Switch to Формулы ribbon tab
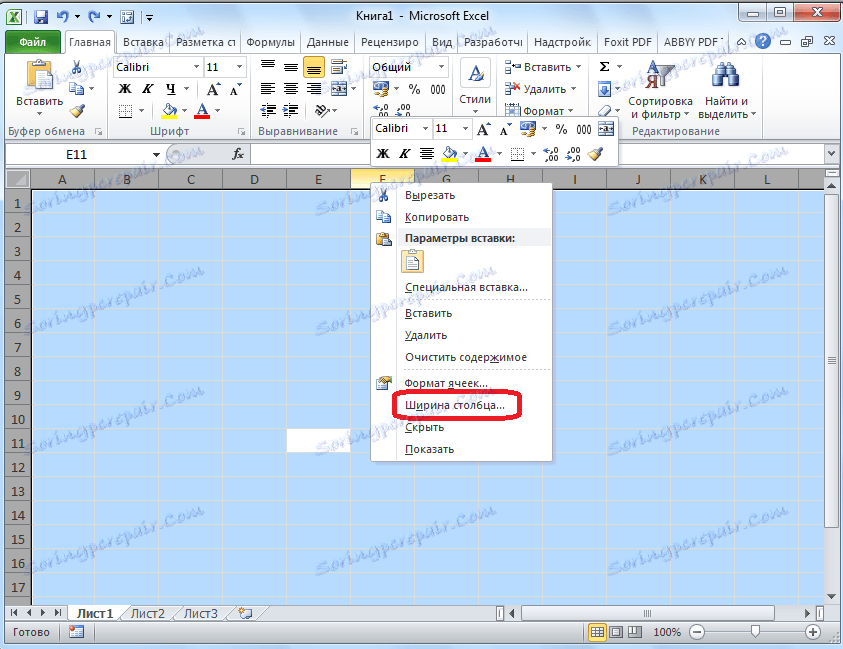Image resolution: width=843 pixels, height=649 pixels. pos(270,42)
